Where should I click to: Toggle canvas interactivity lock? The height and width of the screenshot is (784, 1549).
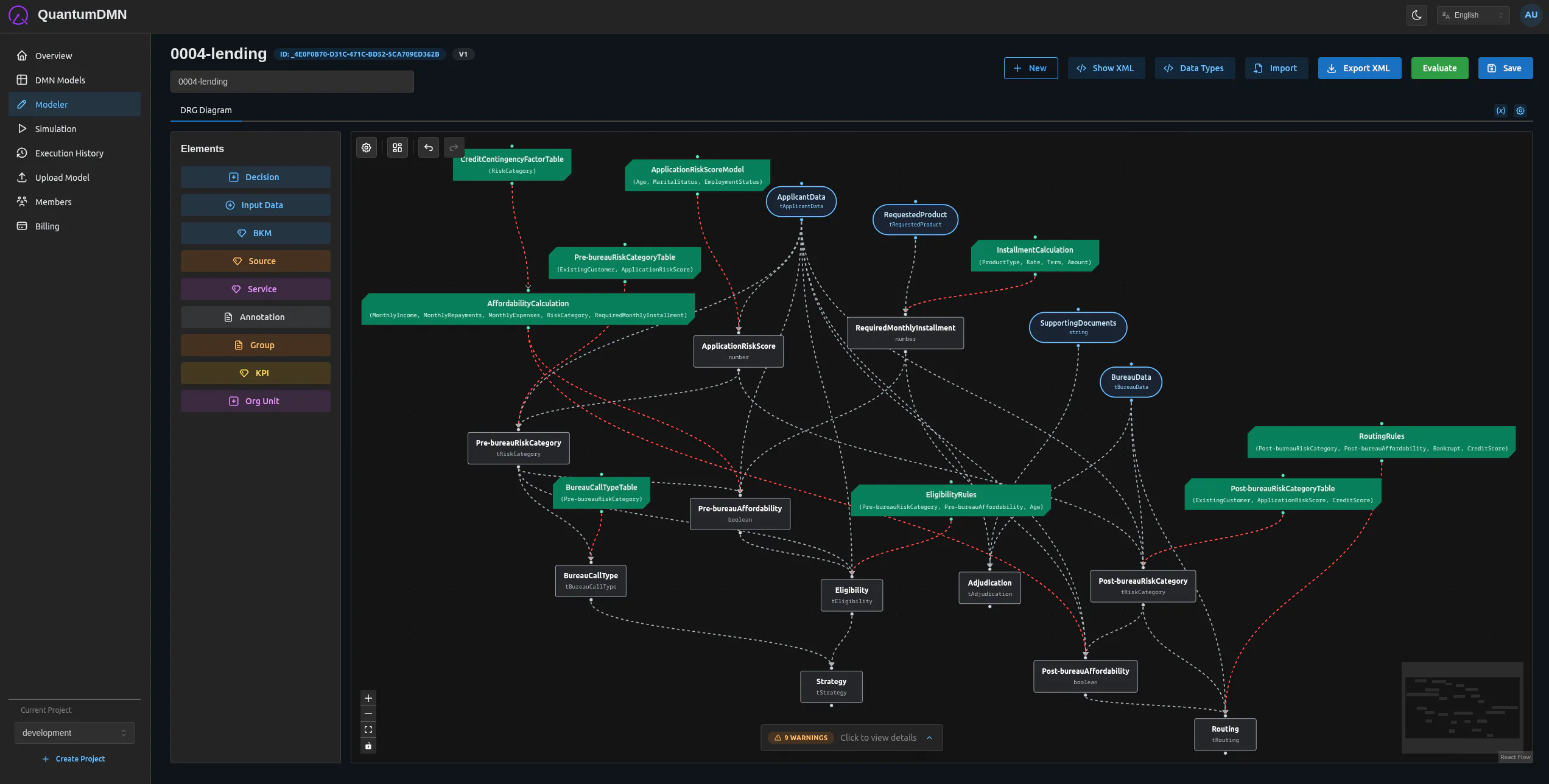tap(368, 746)
